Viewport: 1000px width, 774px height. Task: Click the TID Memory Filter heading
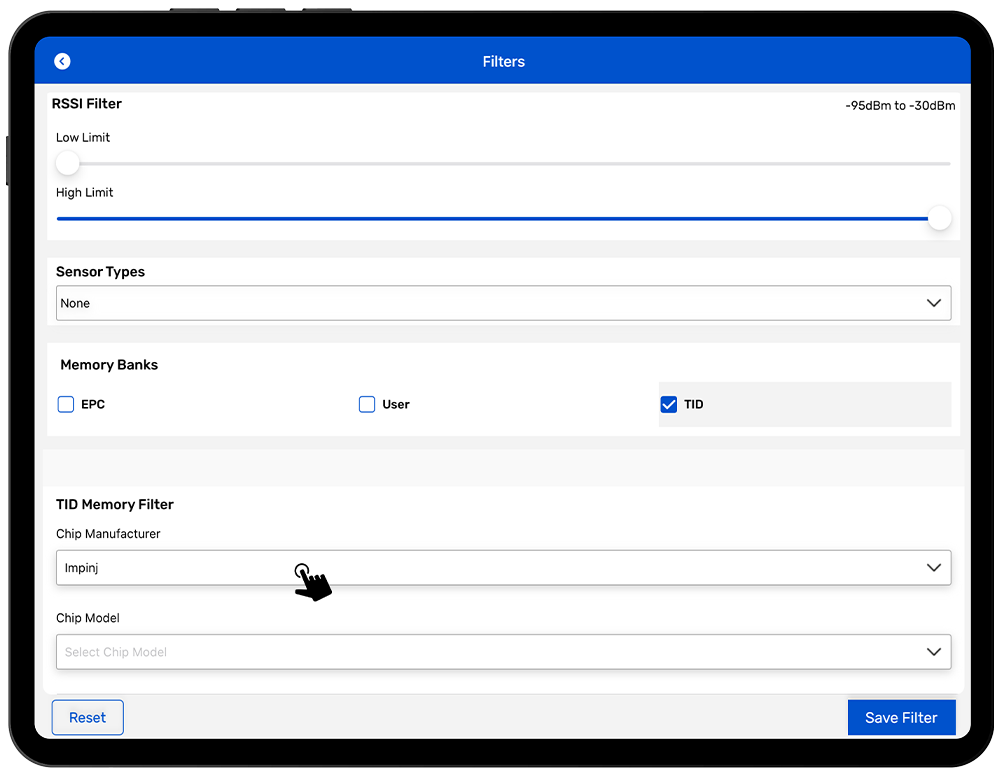point(115,505)
